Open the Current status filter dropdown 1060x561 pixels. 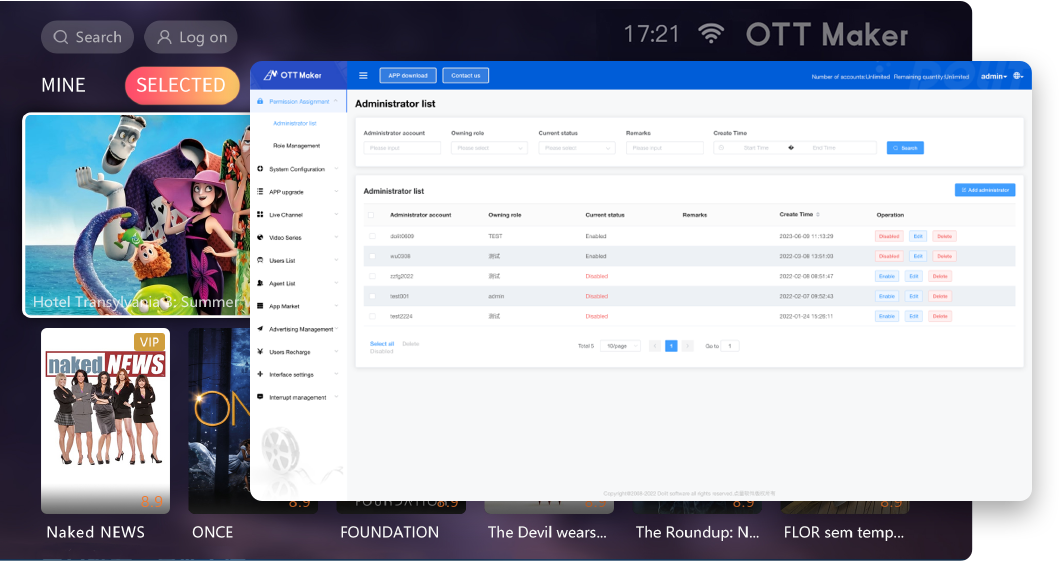[577, 147]
